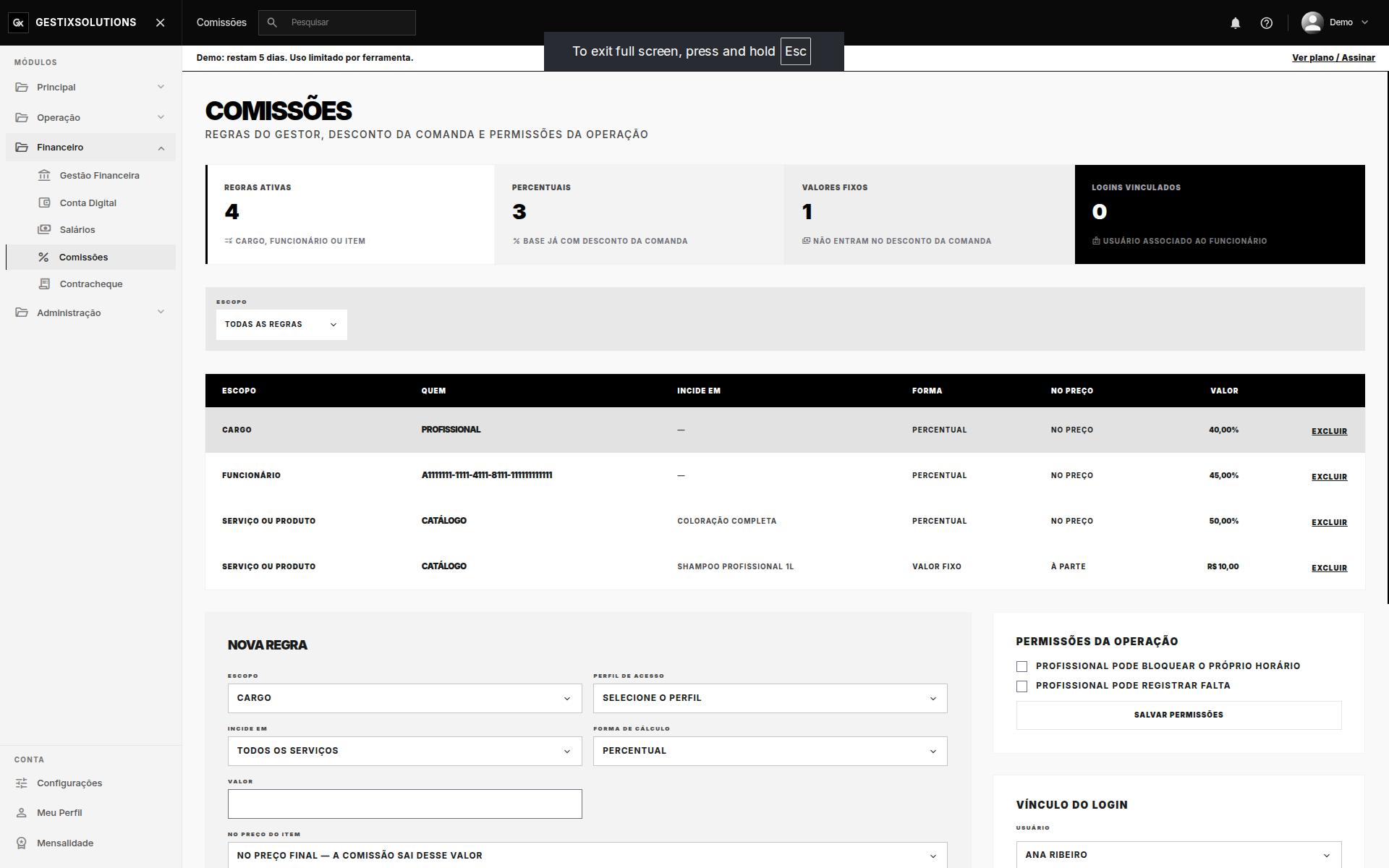The image size is (1389, 868).
Task: Open the No Preço Final dropdown
Action: [587, 855]
